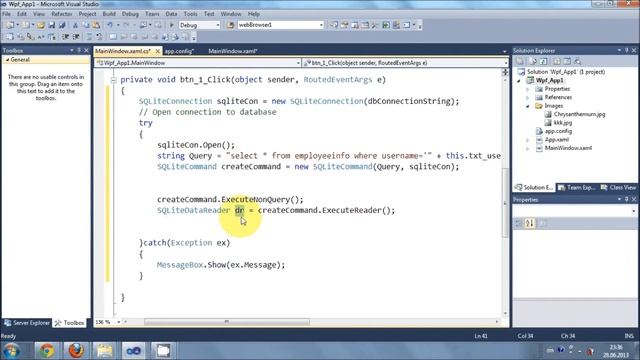Click the Paste toolbar icon
The height and width of the screenshot is (360, 640).
[x=96, y=25]
